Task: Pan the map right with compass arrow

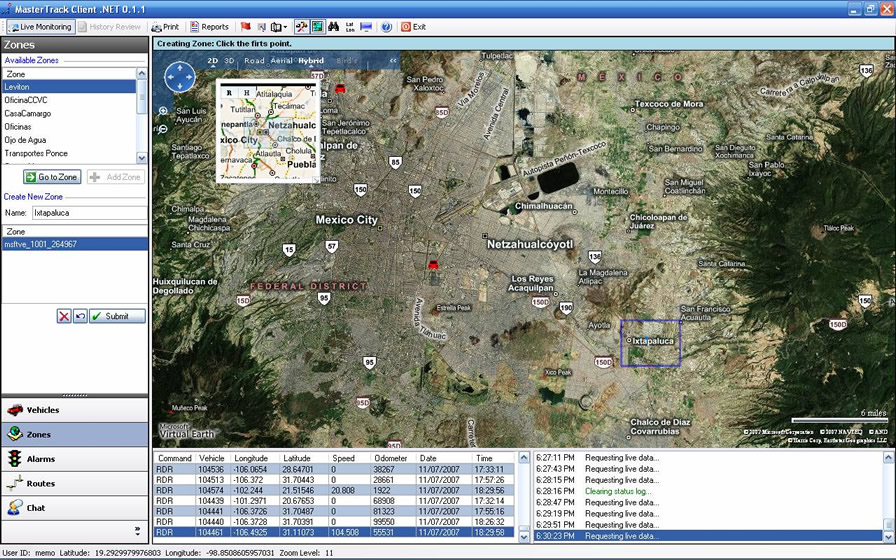Action: pos(190,77)
